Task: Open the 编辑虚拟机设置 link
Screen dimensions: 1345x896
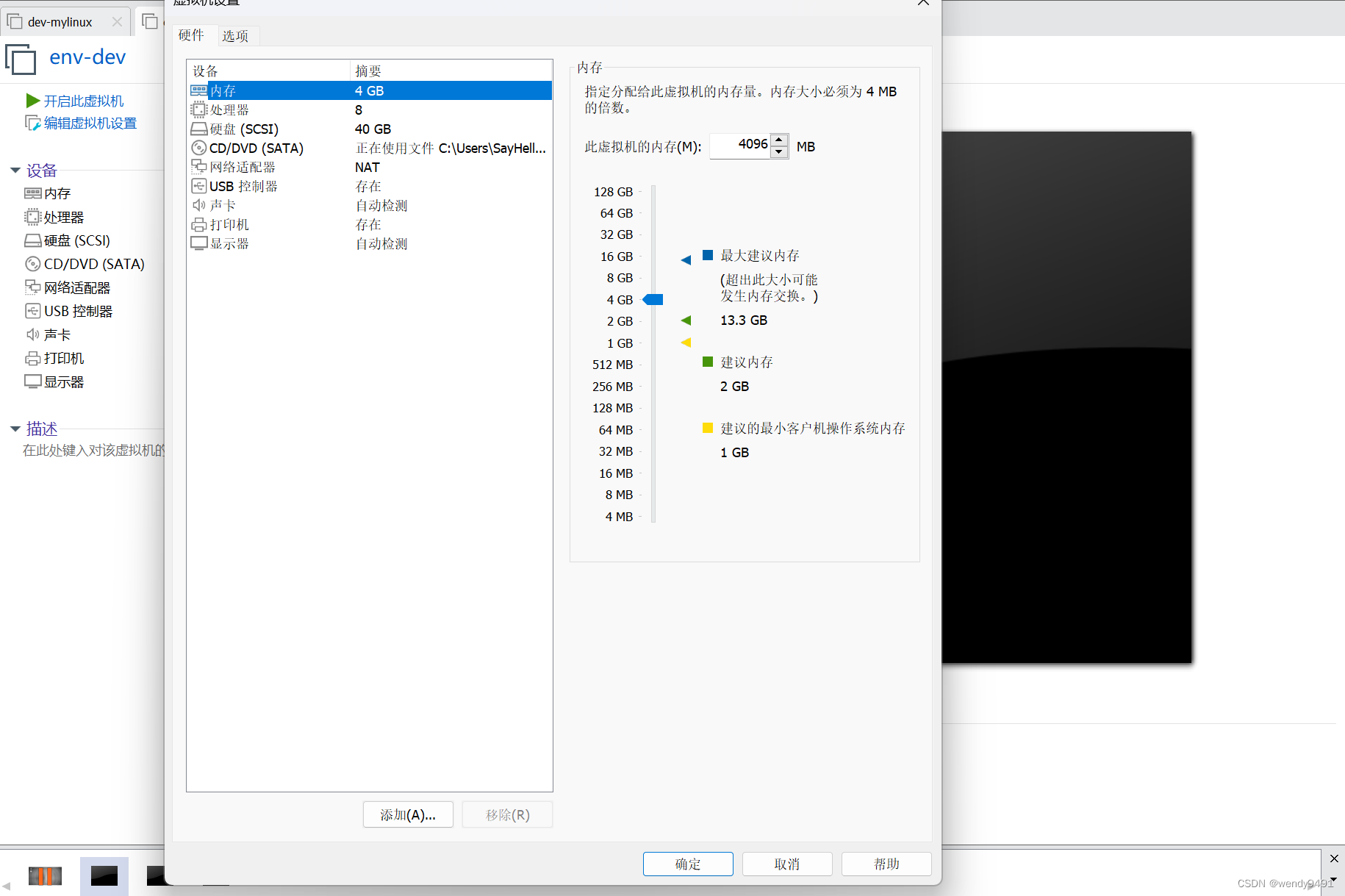Action: click(90, 123)
